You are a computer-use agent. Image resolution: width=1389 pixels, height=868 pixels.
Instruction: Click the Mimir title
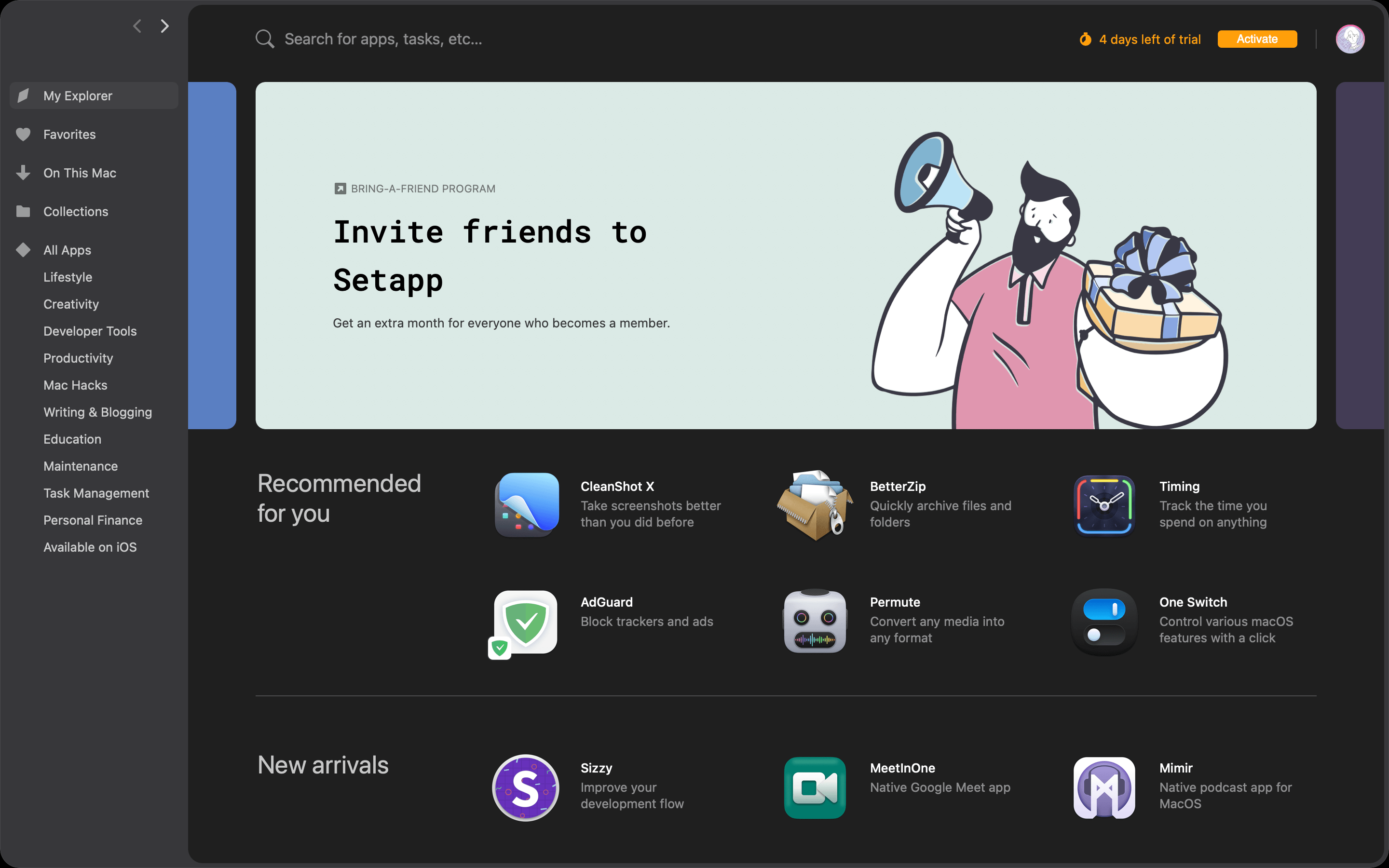(x=1176, y=768)
